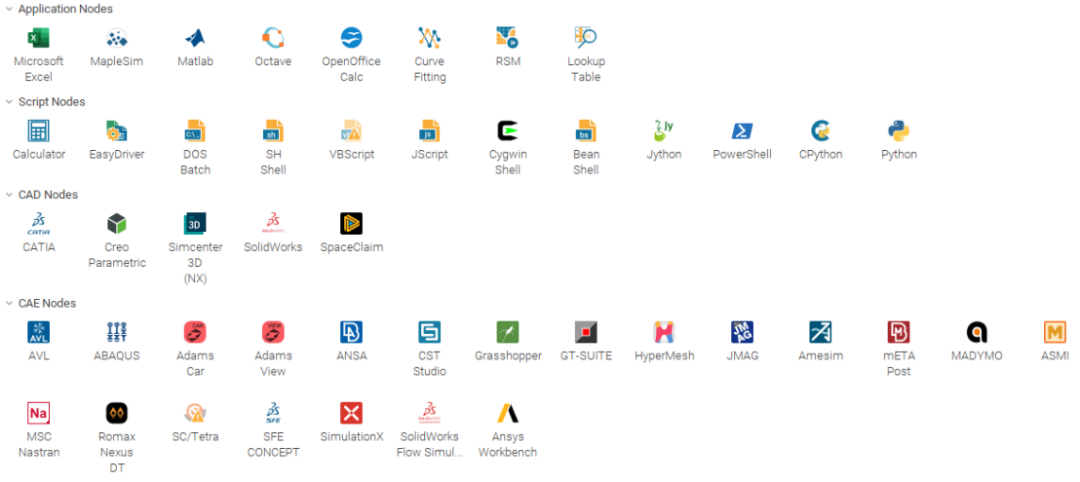
Task: Click the VBScript node icon
Action: (x=351, y=131)
